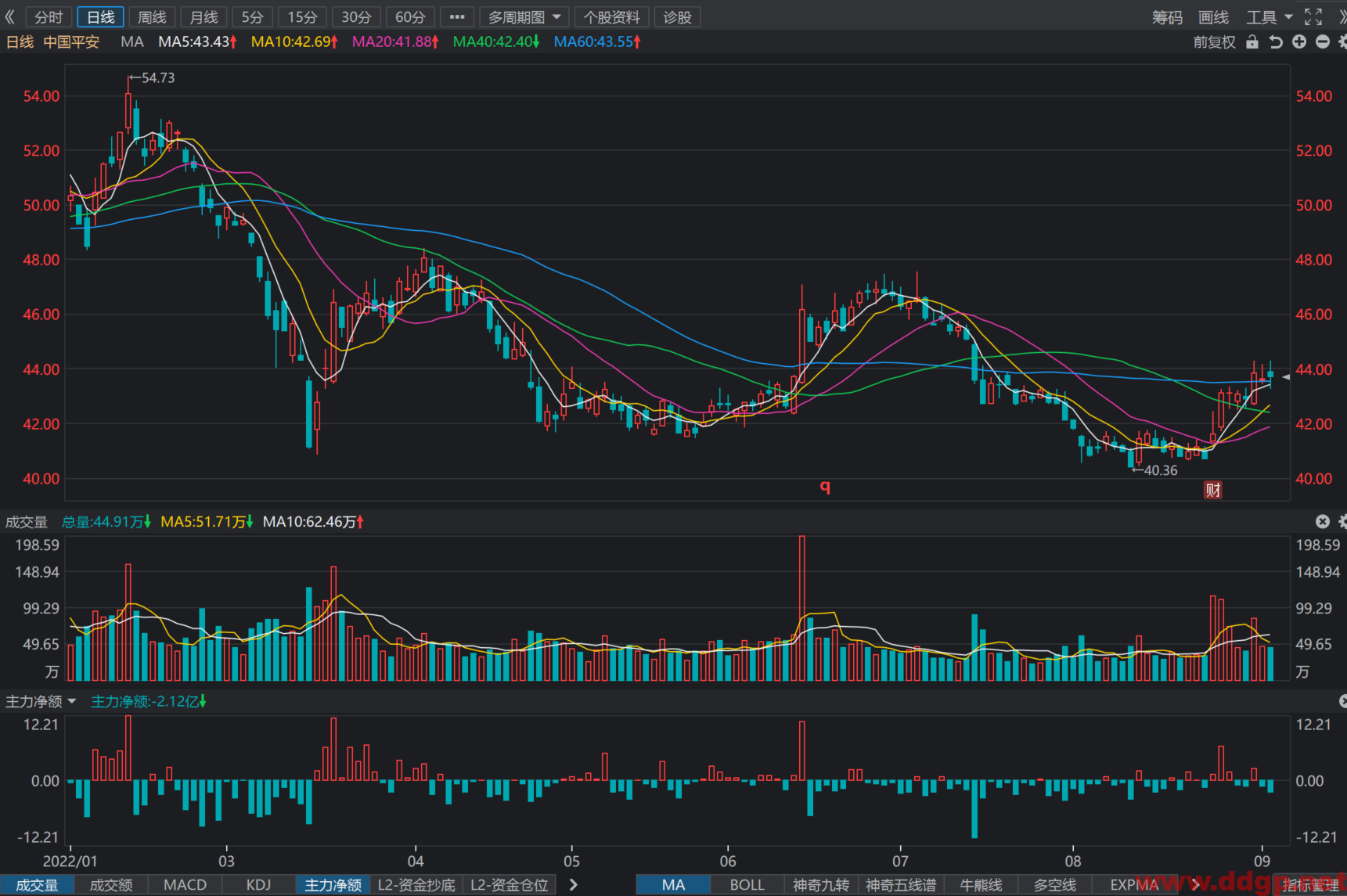Select the MACD indicator tab
The width and height of the screenshot is (1347, 896).
tap(185, 884)
